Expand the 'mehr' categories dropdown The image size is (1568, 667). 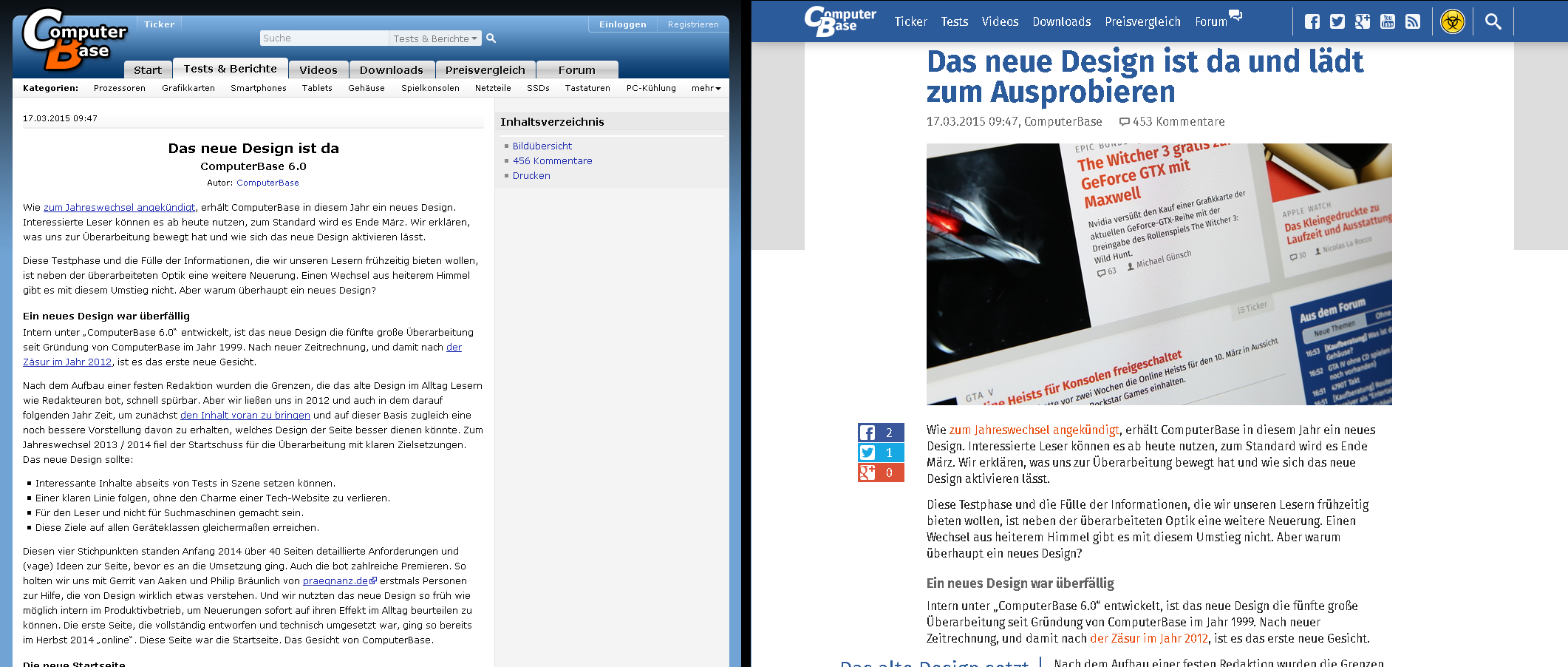(706, 88)
